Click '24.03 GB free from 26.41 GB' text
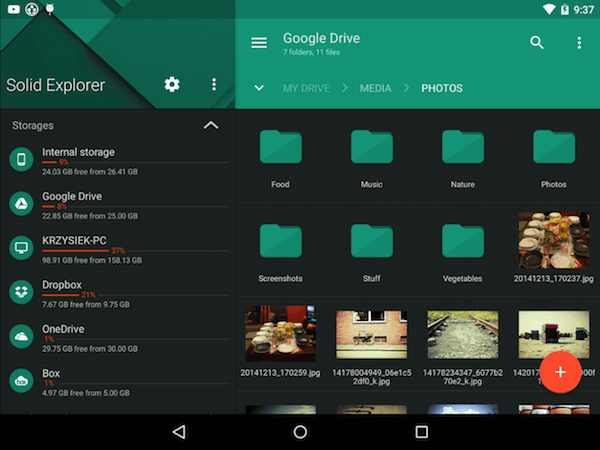The image size is (600, 450). click(90, 172)
